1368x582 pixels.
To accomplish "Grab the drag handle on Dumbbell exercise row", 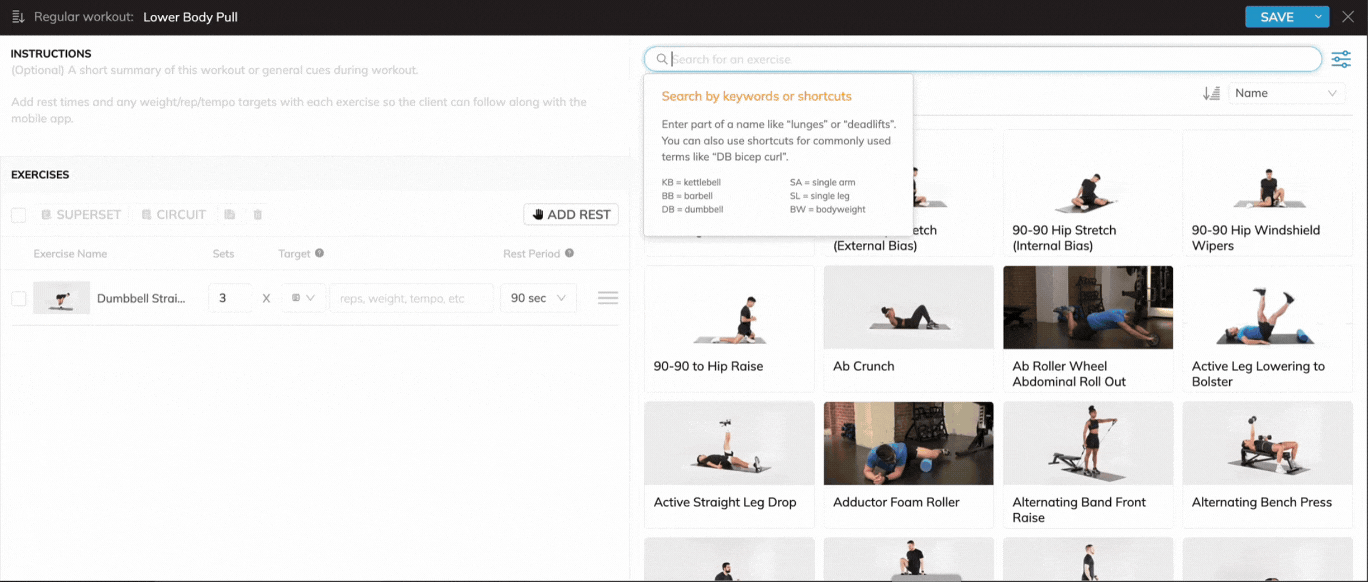I will (x=607, y=298).
